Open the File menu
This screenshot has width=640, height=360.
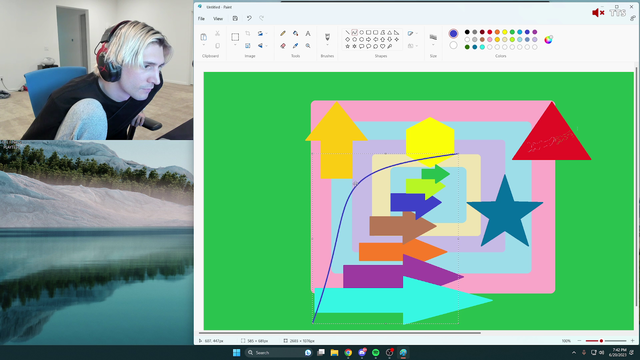pos(201,18)
